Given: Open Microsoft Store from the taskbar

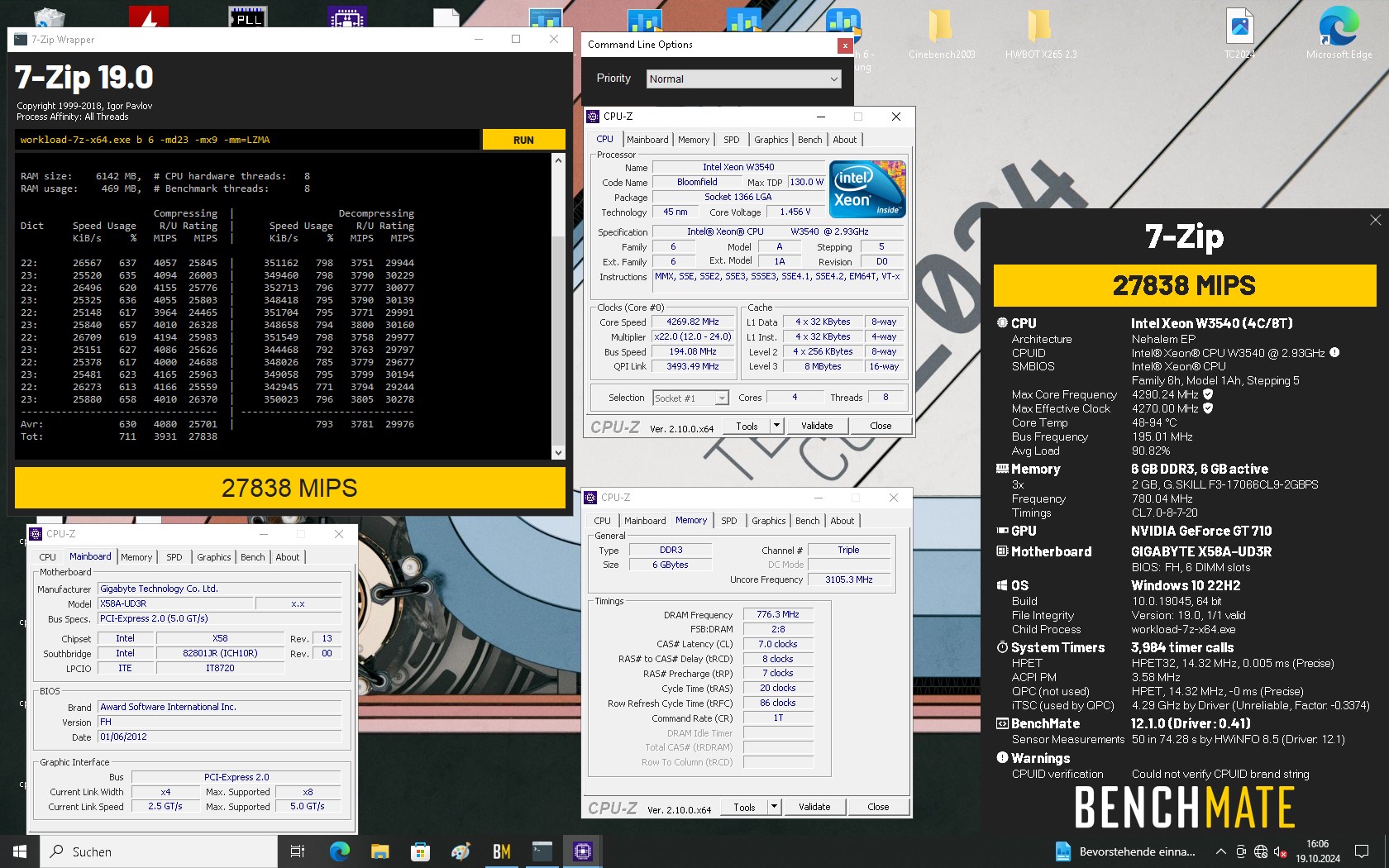Looking at the screenshot, I should pos(420,851).
